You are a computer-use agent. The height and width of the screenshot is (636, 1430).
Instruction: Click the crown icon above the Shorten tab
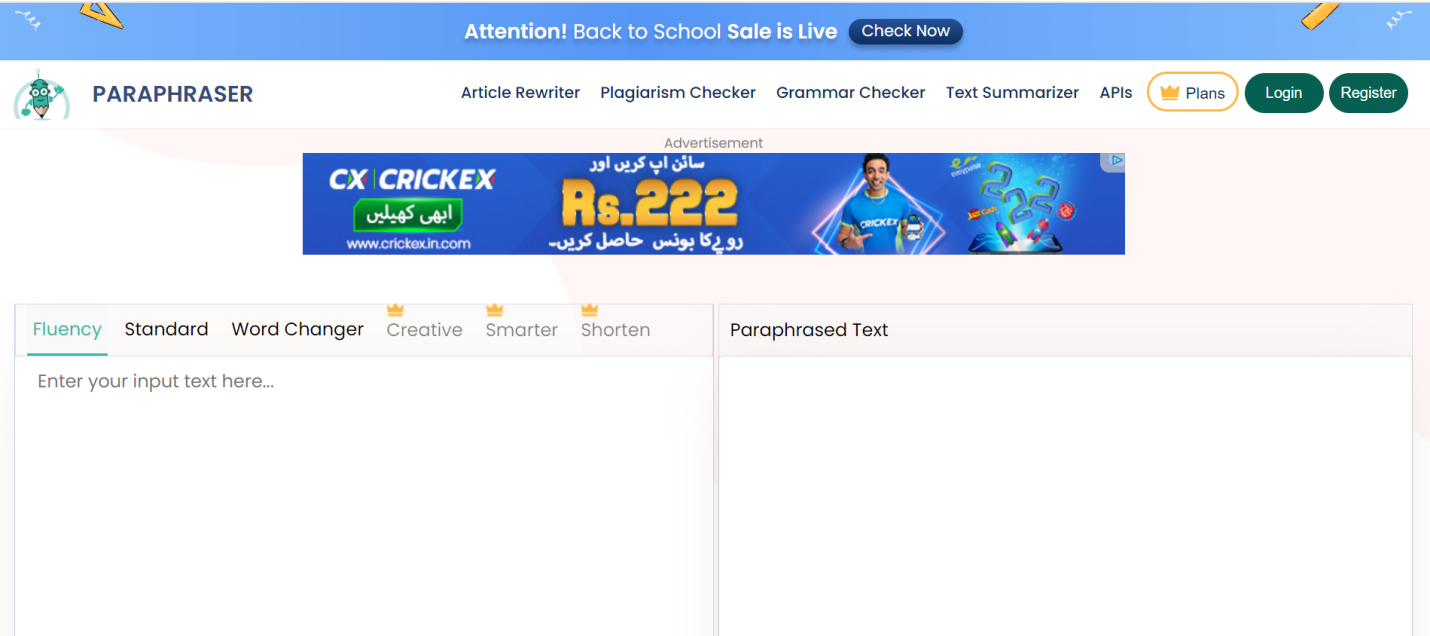(590, 310)
